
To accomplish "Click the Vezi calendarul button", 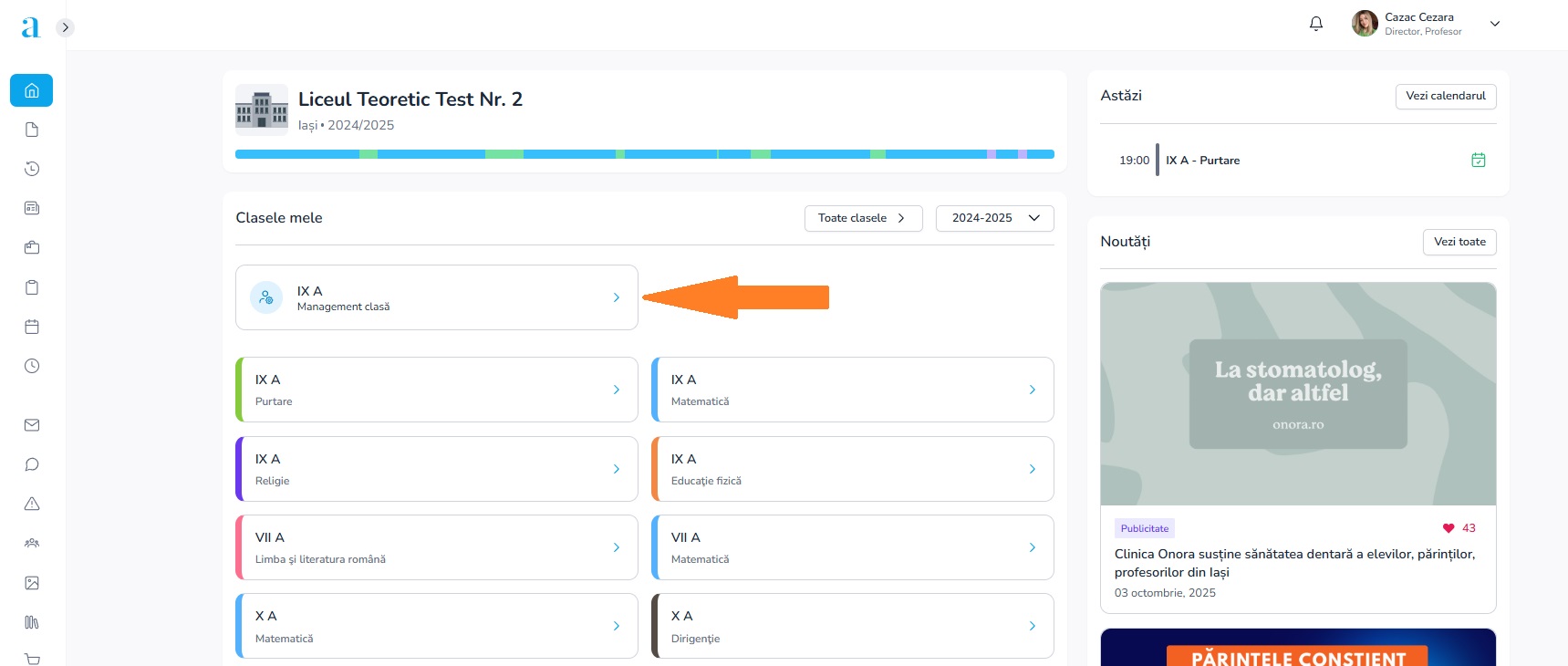I will [x=1445, y=96].
